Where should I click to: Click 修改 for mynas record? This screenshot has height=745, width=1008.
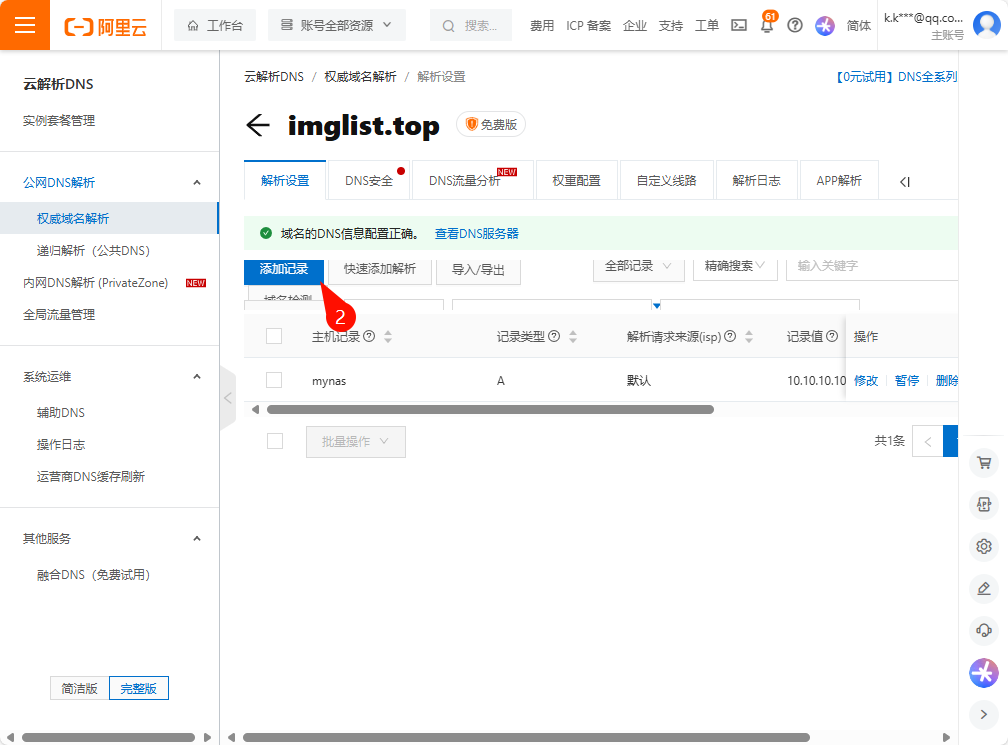tap(866, 381)
